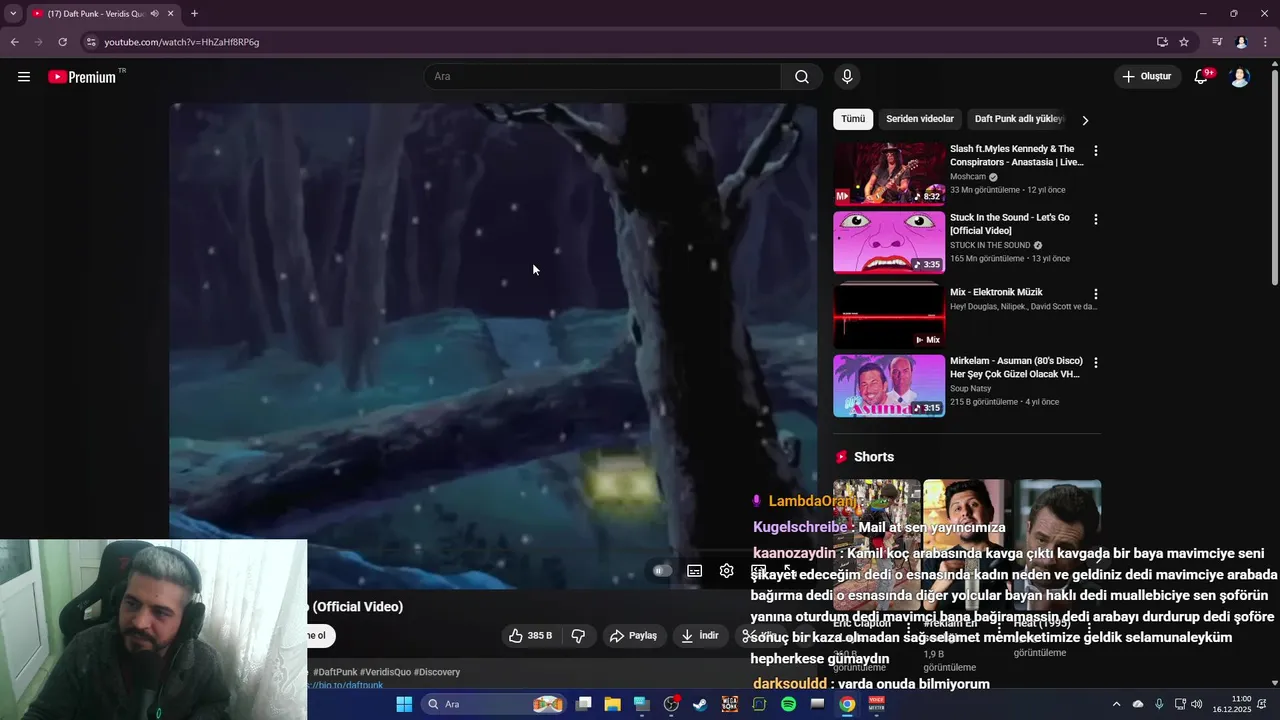Open the Slash Anastasia video thumbnail

click(x=889, y=173)
